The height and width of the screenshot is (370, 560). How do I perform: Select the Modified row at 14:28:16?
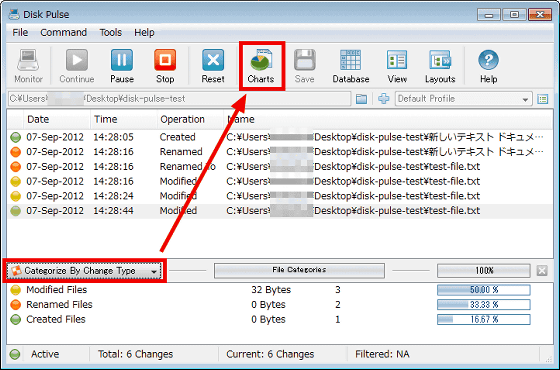280,181
